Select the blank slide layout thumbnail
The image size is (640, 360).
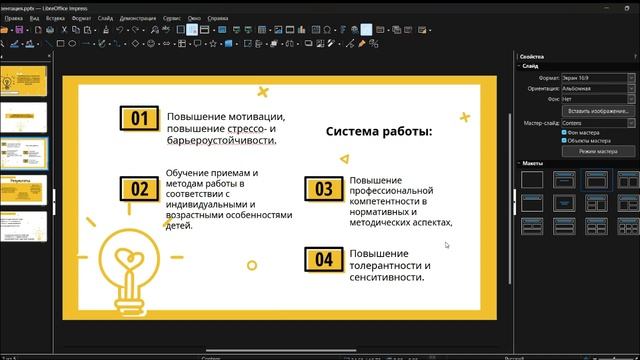pos(532,180)
